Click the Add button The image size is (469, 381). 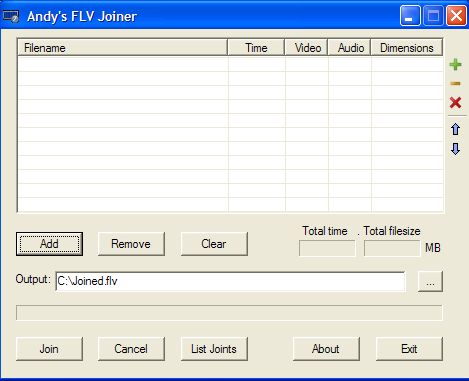pyautogui.click(x=49, y=244)
